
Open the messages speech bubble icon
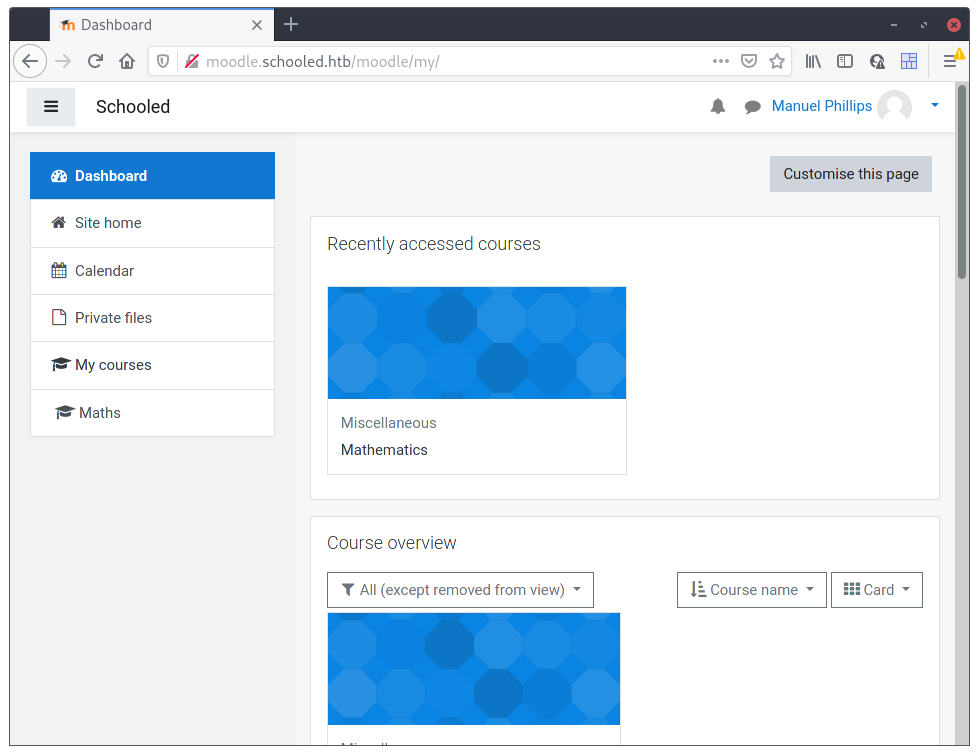pos(753,107)
